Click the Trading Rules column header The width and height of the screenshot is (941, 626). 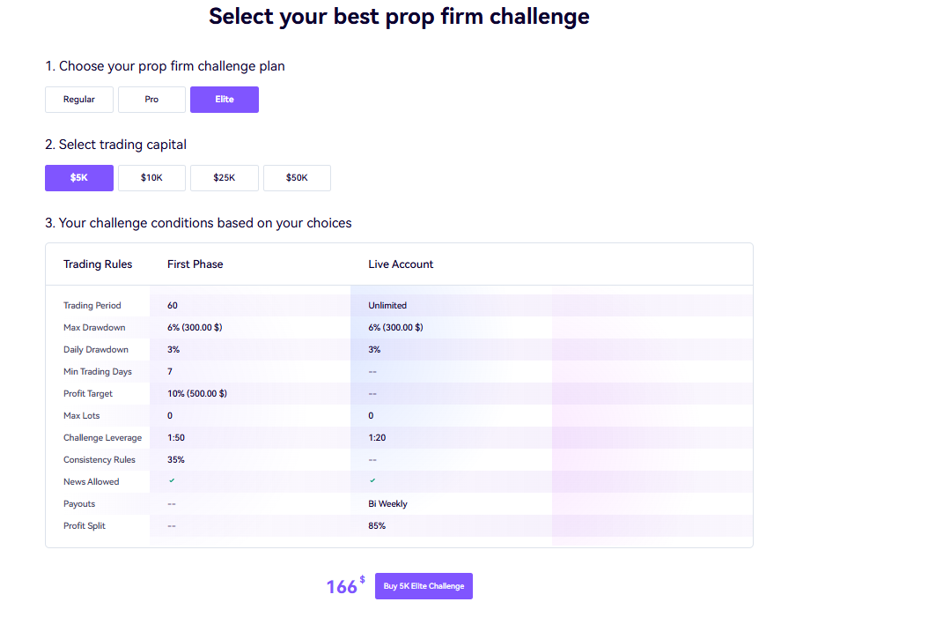click(98, 264)
